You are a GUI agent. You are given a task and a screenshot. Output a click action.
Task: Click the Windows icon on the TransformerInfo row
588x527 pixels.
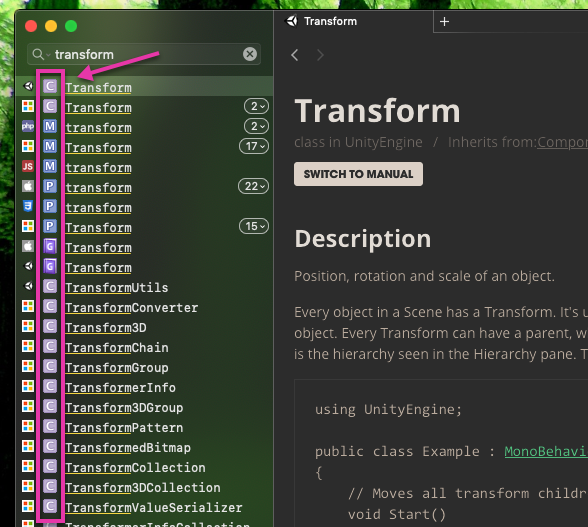(x=28, y=386)
